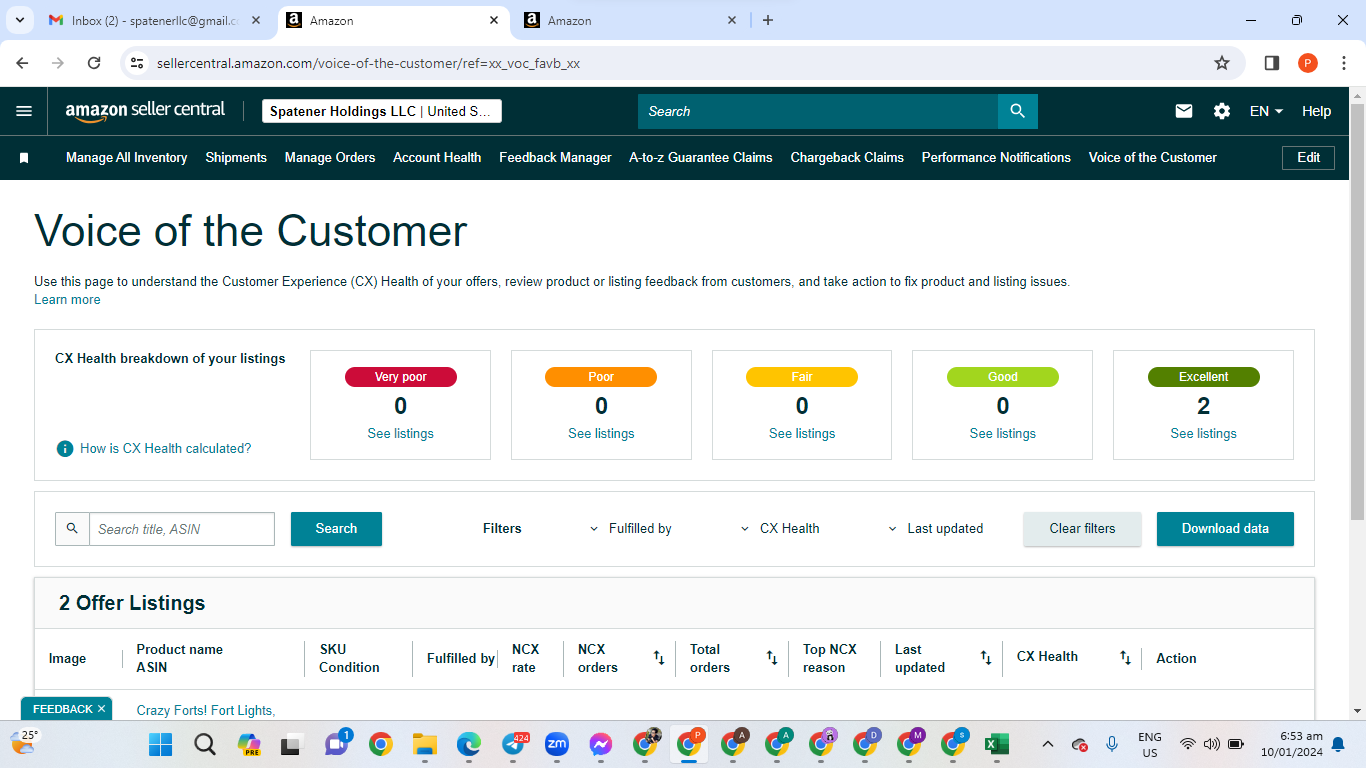Show hidden system tray icons
Viewport: 1366px width, 768px height.
(x=1047, y=744)
